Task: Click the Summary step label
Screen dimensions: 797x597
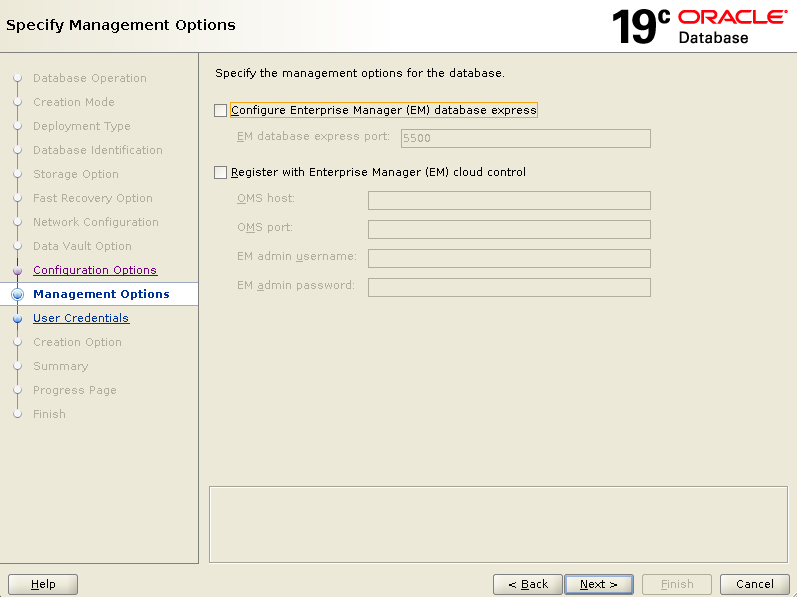Action: click(60, 366)
